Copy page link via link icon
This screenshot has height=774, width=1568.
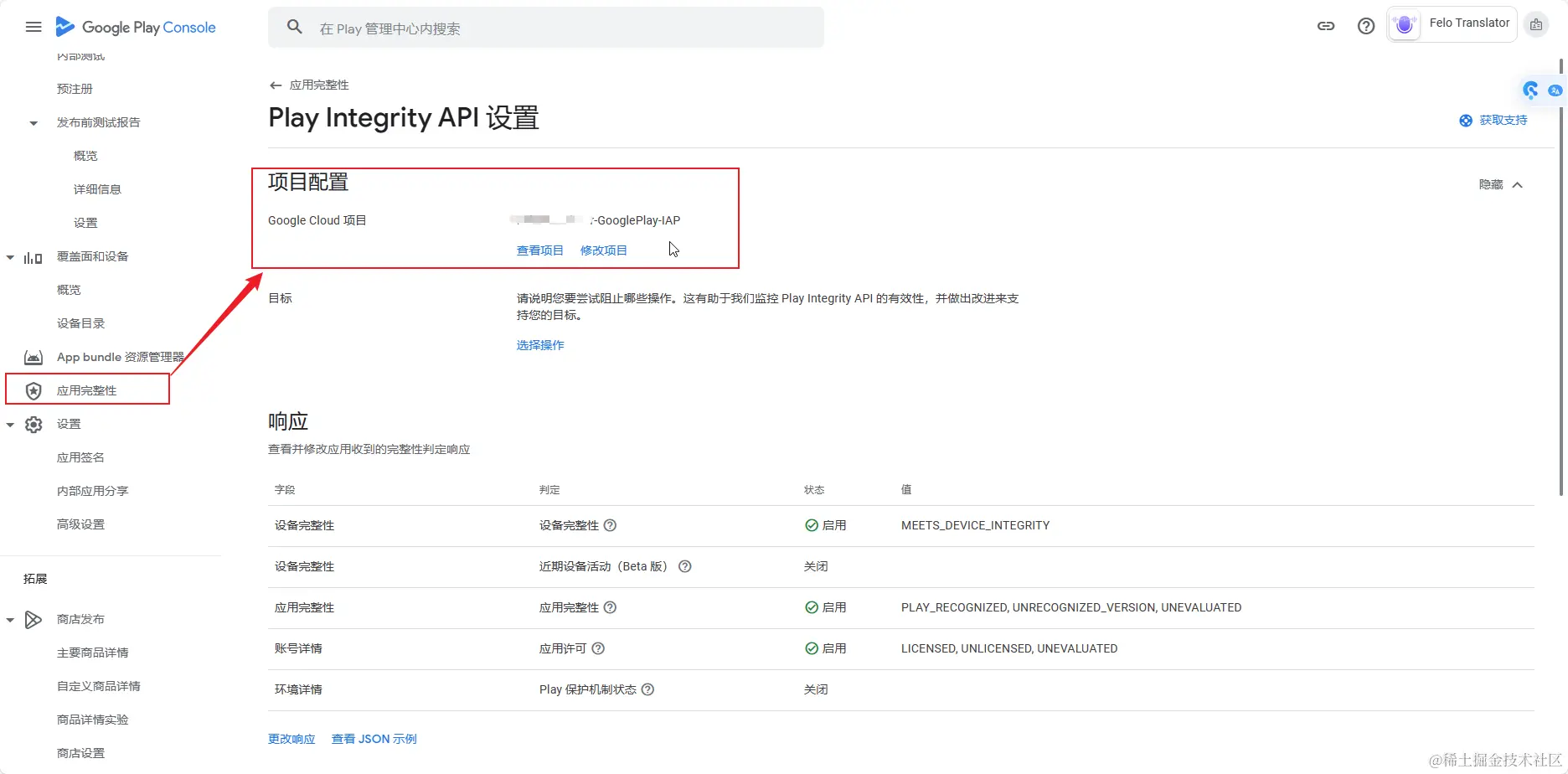[x=1326, y=26]
